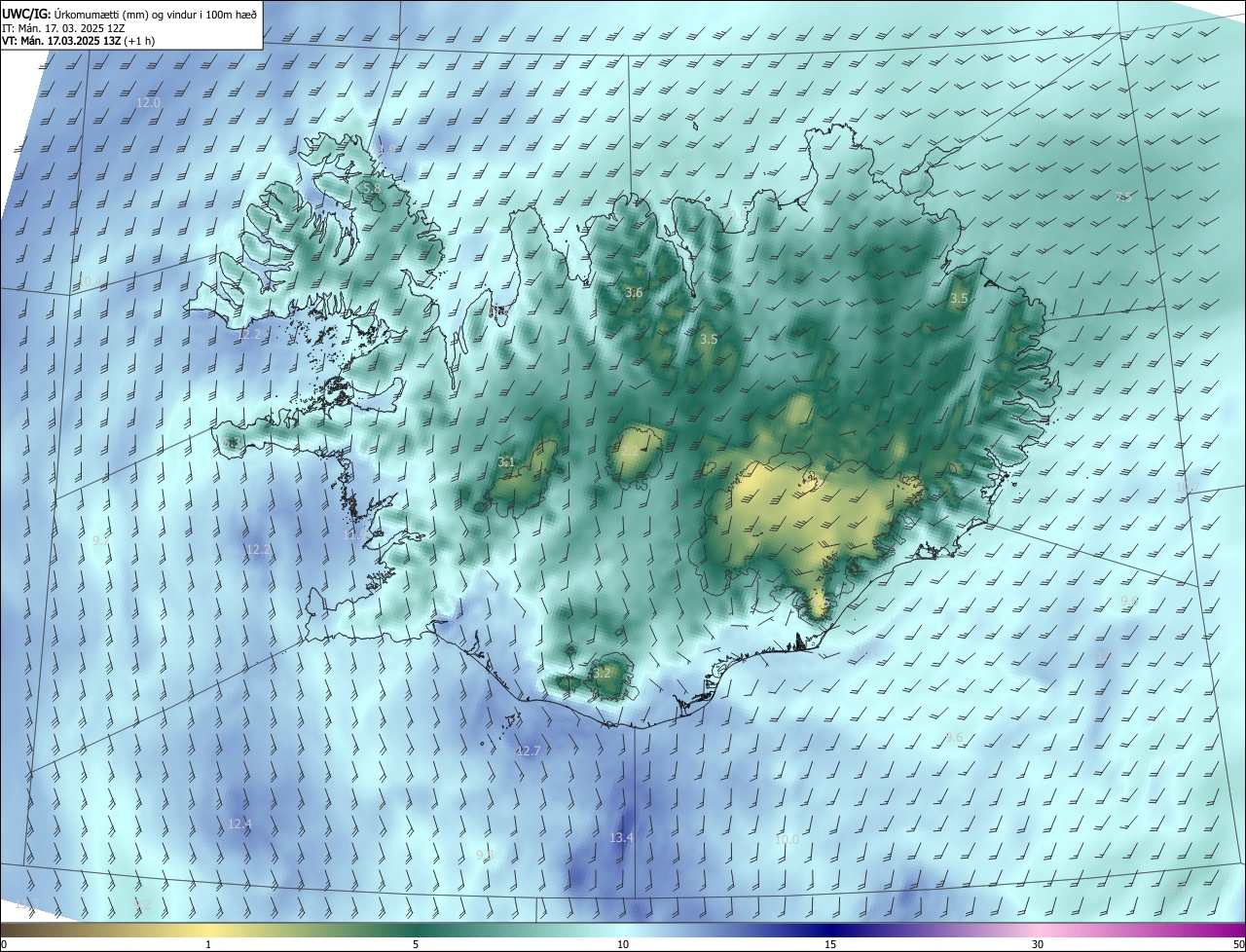Screen dimensions: 1246x952
Task: Click the 13.4 maximum value label
Action: (621, 838)
